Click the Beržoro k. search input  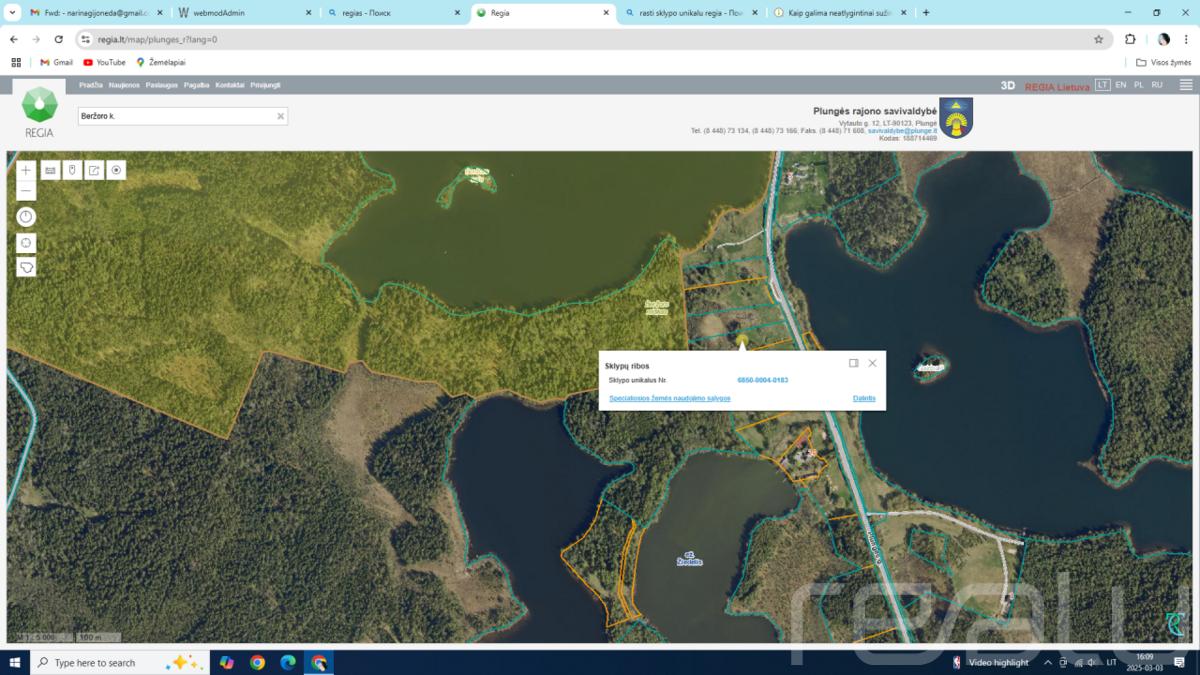point(175,116)
